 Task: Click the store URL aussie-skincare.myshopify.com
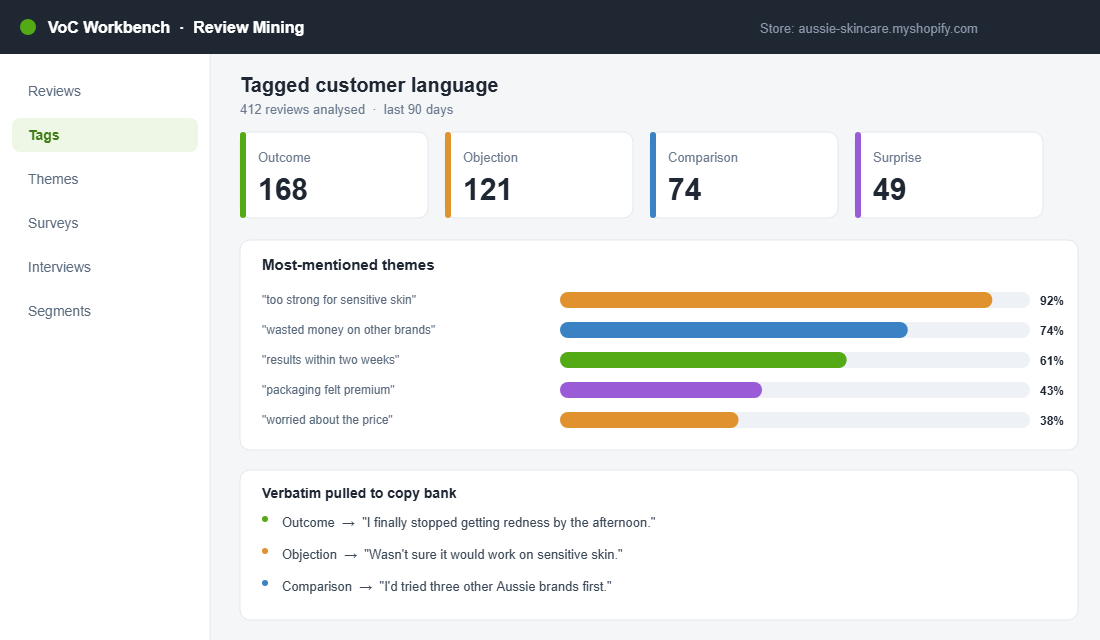click(x=887, y=29)
